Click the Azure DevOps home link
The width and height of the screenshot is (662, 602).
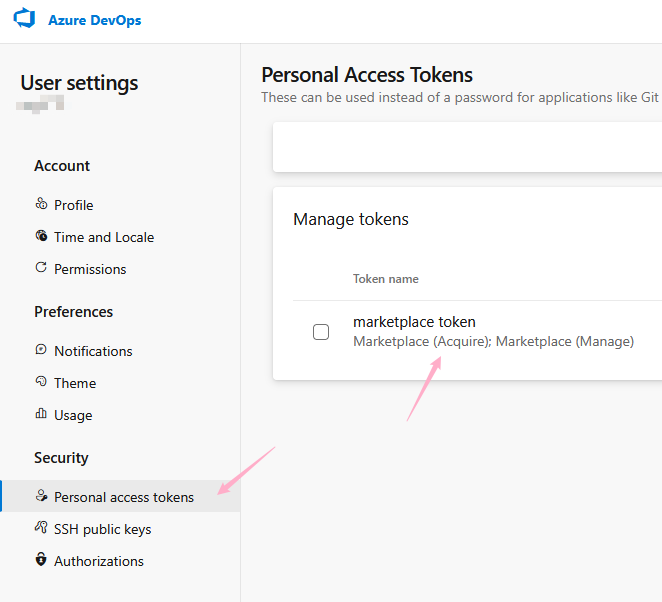[94, 20]
